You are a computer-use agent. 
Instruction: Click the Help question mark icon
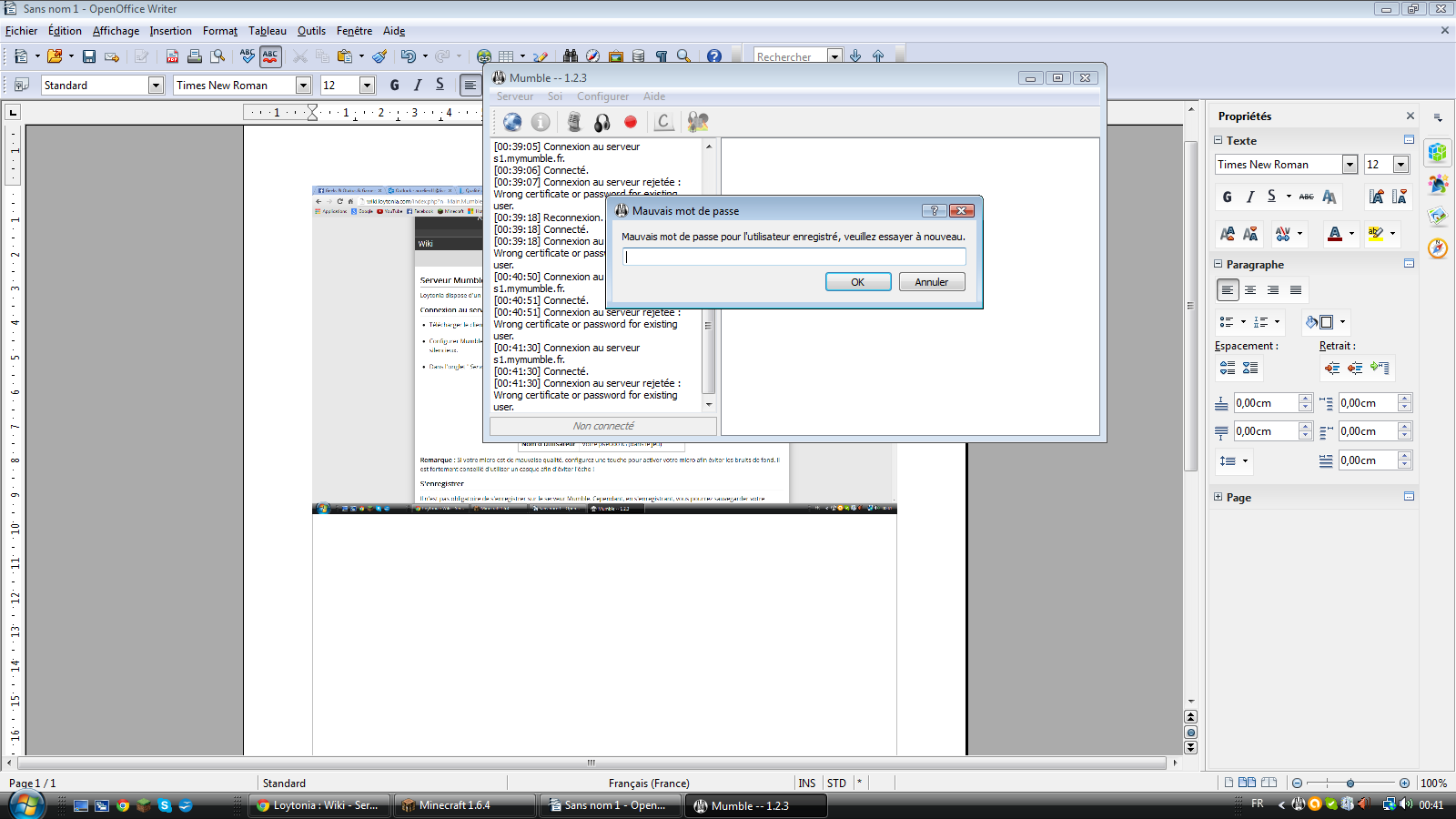(x=714, y=56)
